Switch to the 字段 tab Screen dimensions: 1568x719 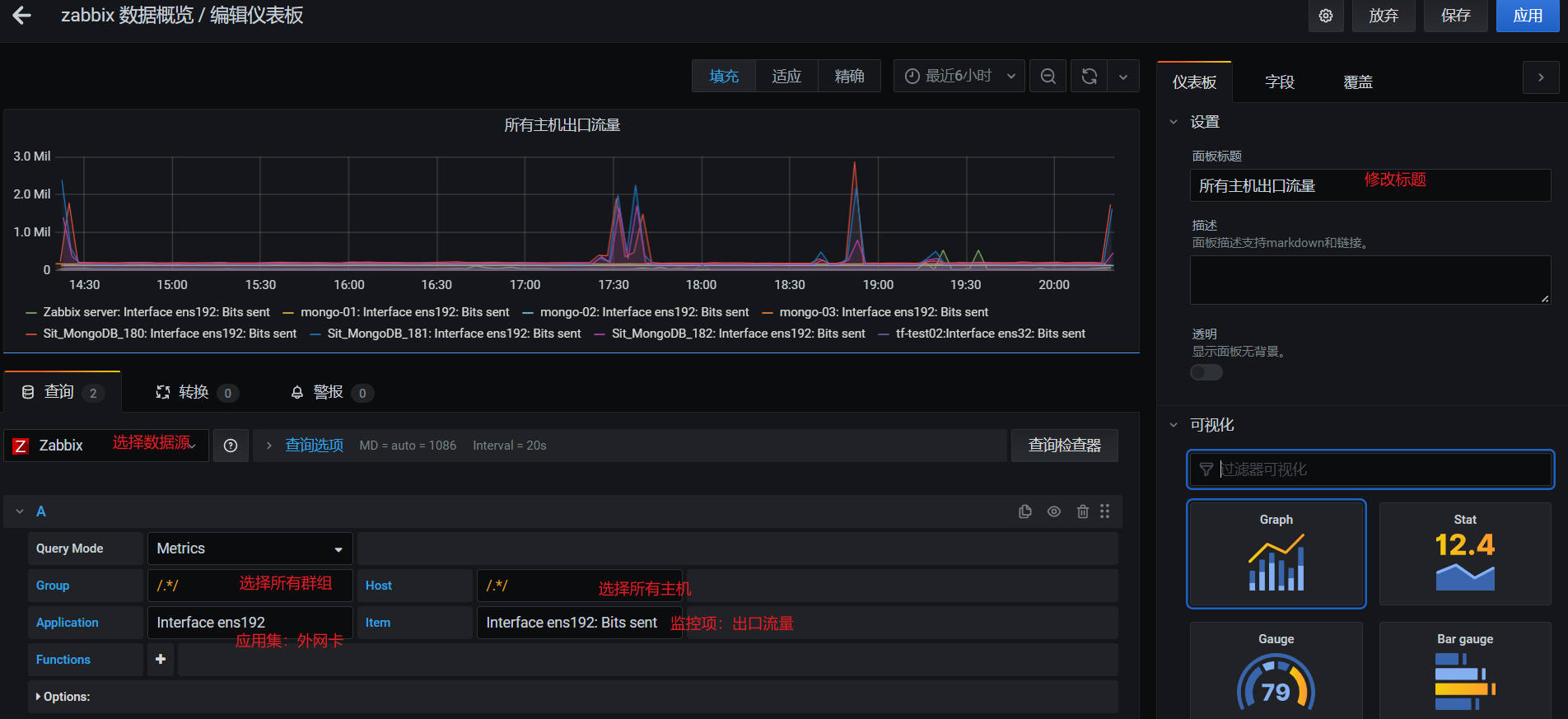coord(1280,82)
